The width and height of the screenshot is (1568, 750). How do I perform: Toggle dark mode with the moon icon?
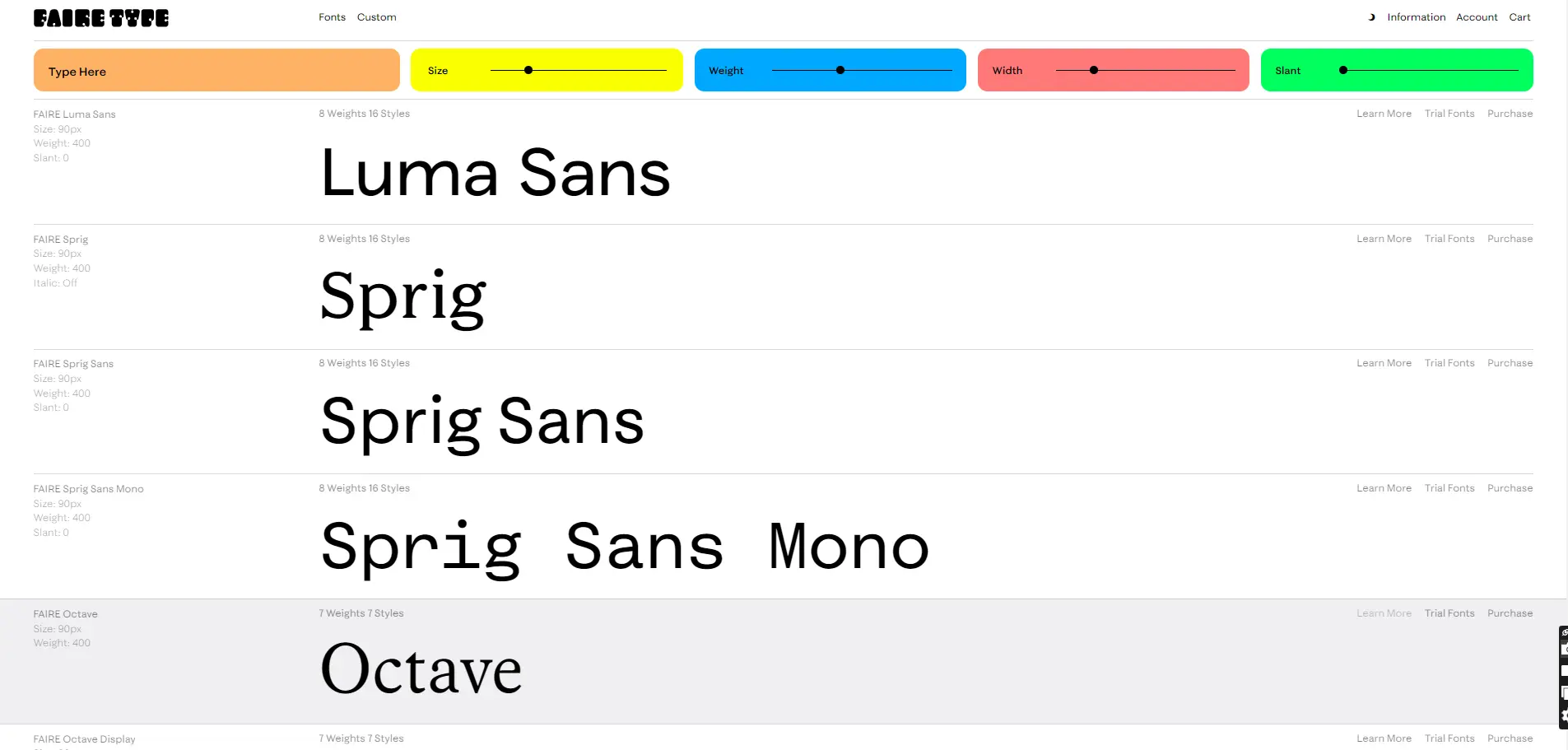click(1371, 17)
